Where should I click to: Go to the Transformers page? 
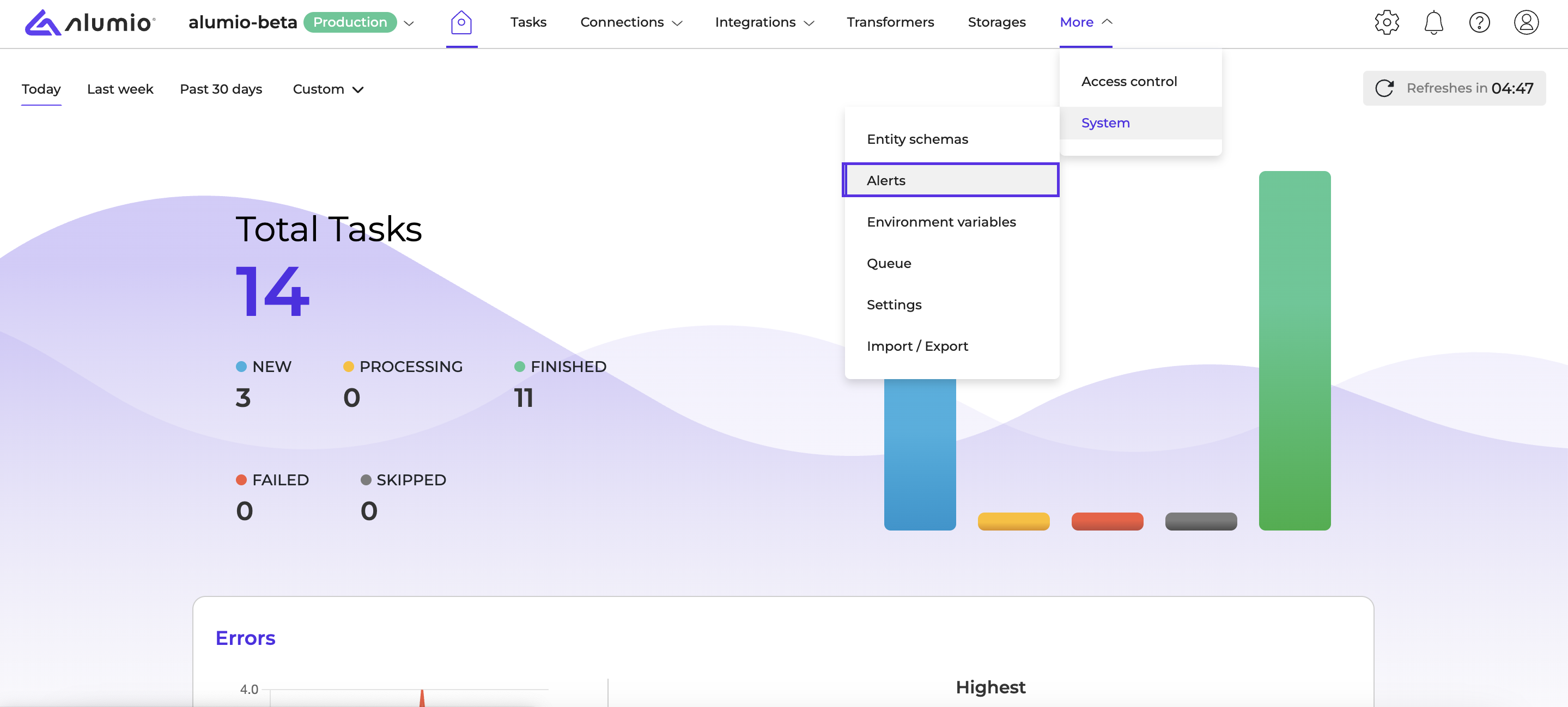[x=890, y=22]
